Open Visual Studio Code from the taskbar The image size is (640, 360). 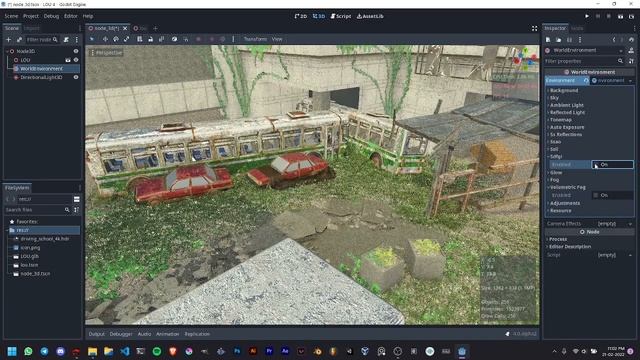(x=124, y=351)
